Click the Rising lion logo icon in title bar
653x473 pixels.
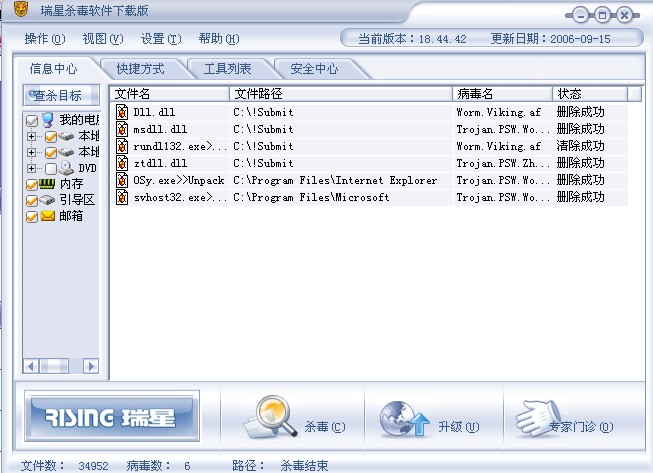pos(21,9)
